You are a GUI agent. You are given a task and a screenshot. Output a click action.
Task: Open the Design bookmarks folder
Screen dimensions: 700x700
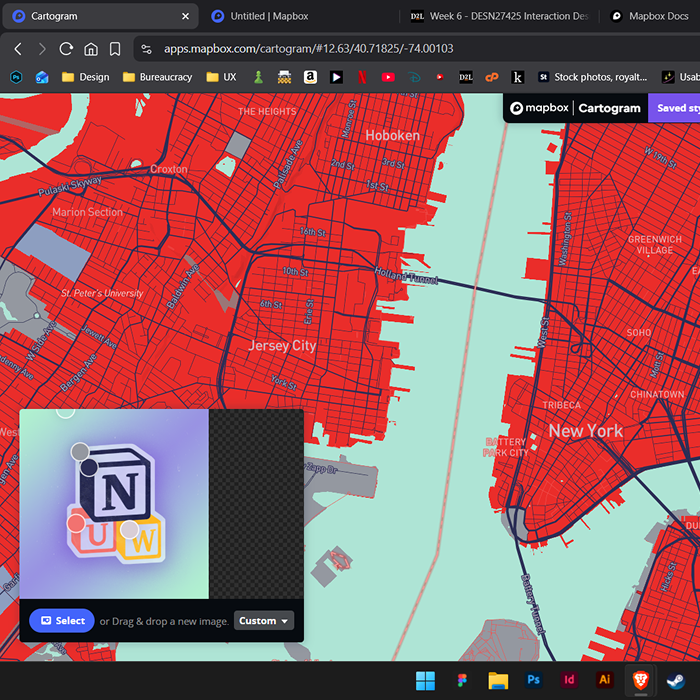86,77
